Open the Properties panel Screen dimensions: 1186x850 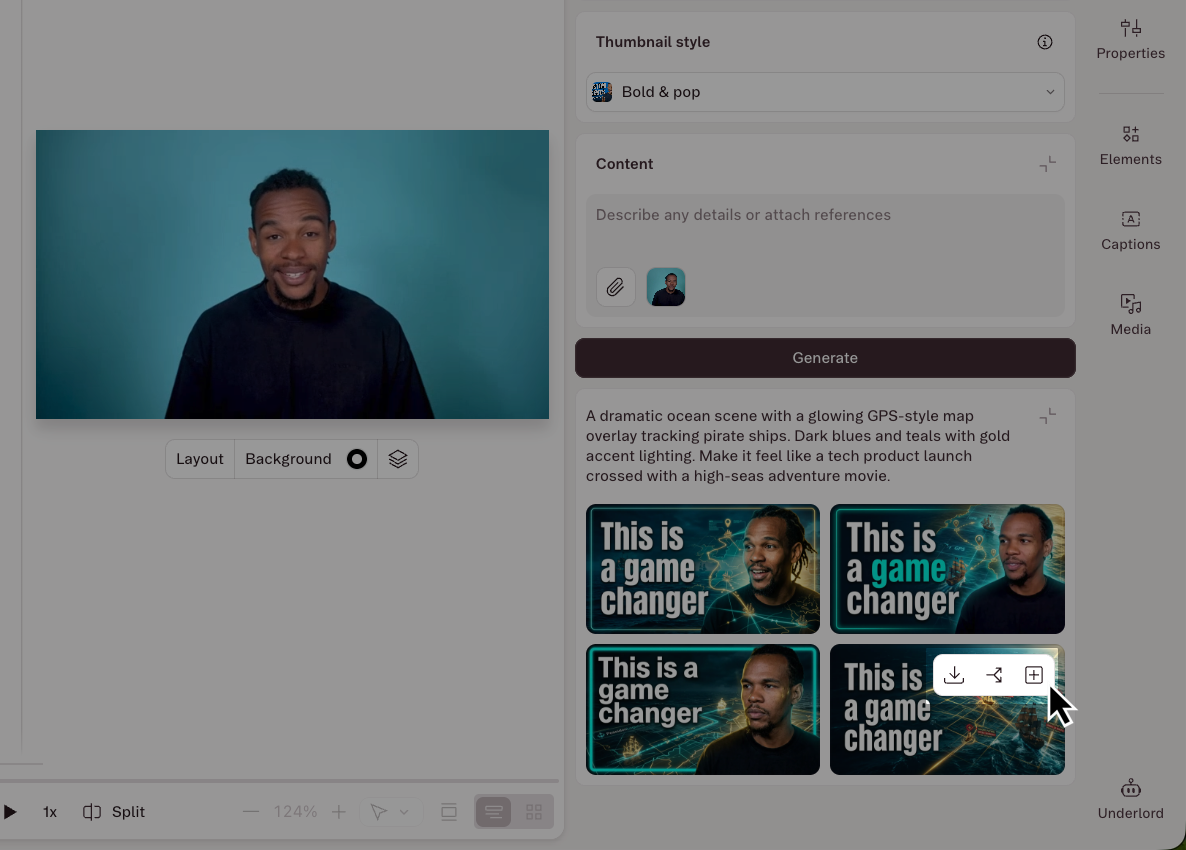[x=1130, y=39]
